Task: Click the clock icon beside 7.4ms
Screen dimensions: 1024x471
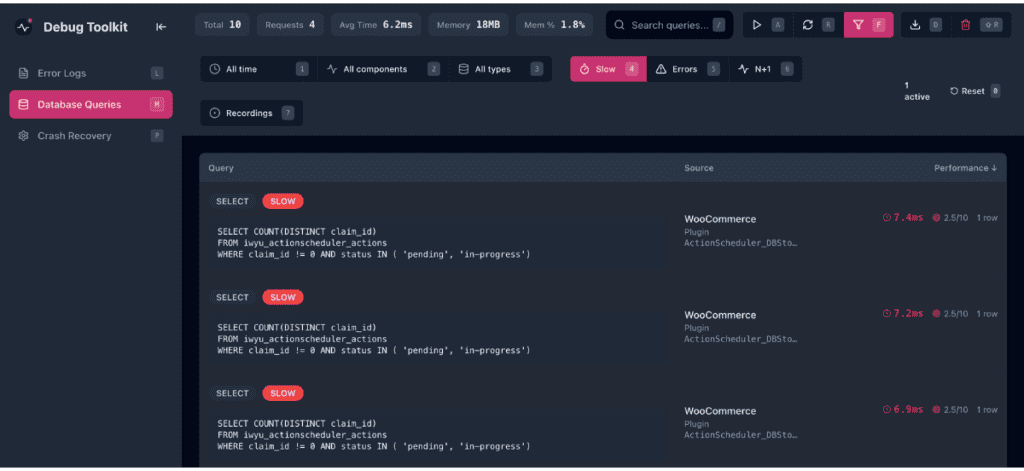Action: (x=887, y=218)
